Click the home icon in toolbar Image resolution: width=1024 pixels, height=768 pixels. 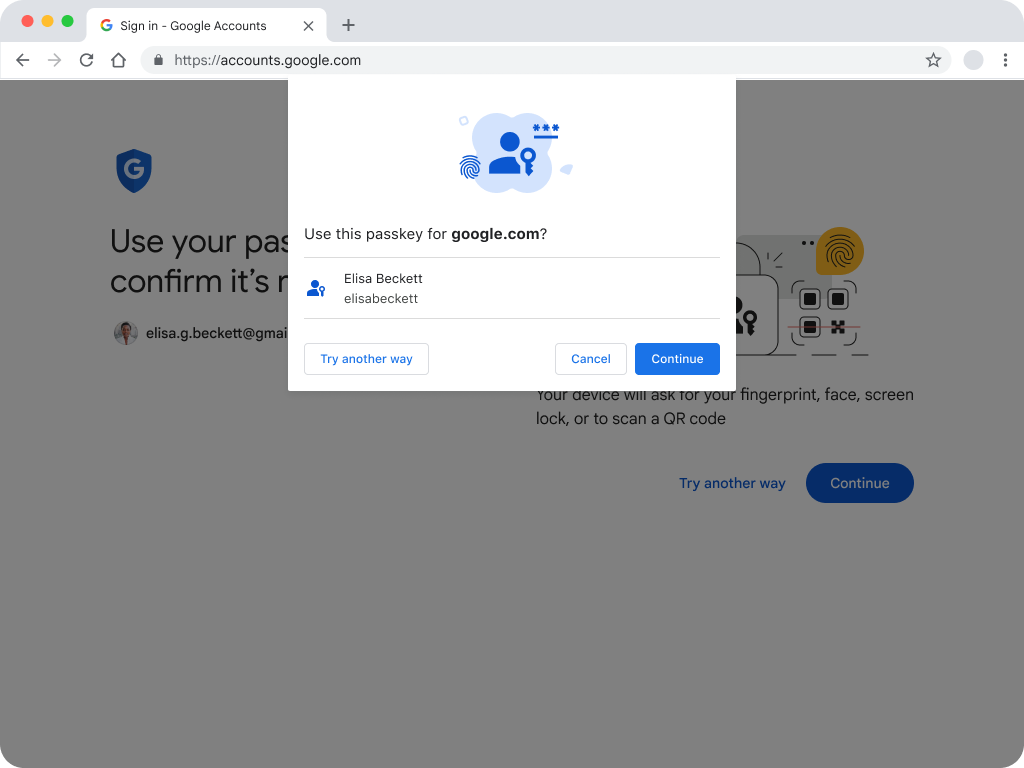click(x=118, y=60)
